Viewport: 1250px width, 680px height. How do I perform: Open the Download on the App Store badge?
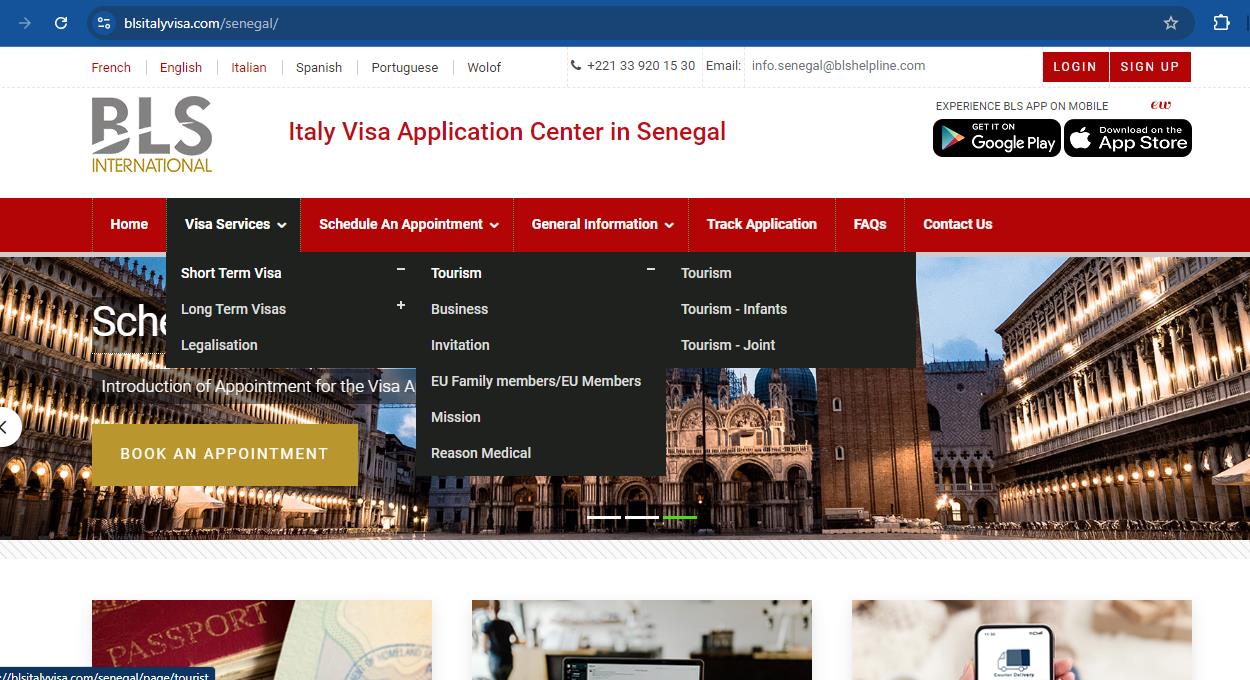[1127, 138]
